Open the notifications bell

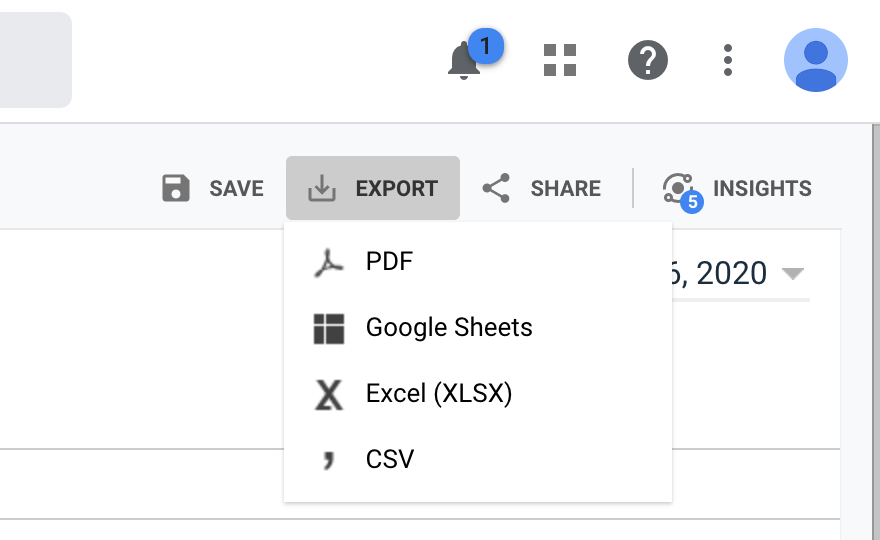(x=464, y=62)
